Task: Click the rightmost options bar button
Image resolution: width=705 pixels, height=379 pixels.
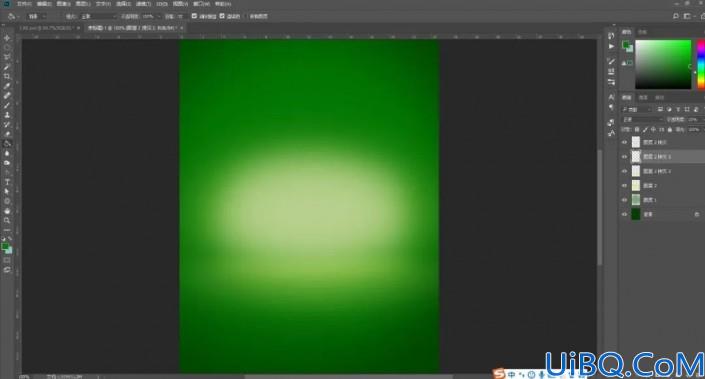Action: click(x=259, y=16)
